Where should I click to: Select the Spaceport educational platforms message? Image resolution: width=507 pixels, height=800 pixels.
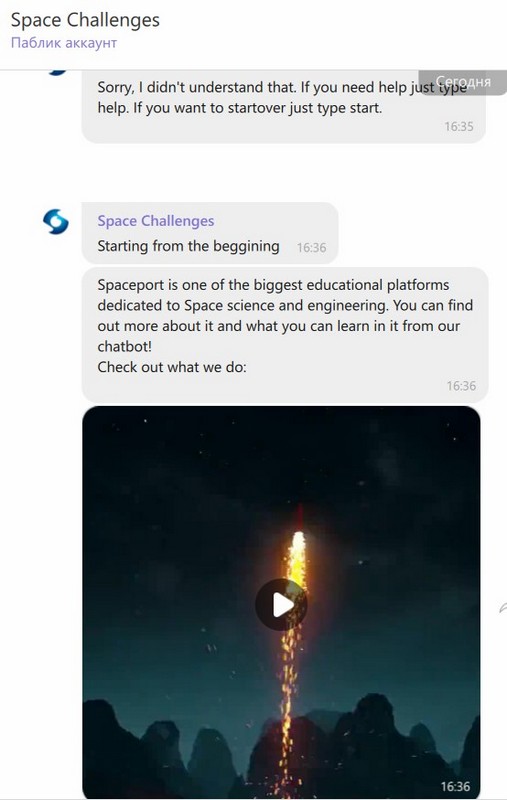(285, 335)
